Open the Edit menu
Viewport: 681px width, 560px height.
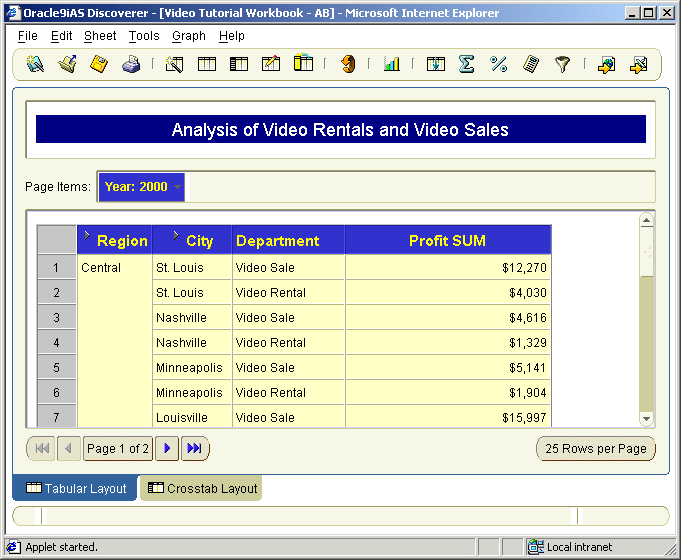[x=61, y=36]
